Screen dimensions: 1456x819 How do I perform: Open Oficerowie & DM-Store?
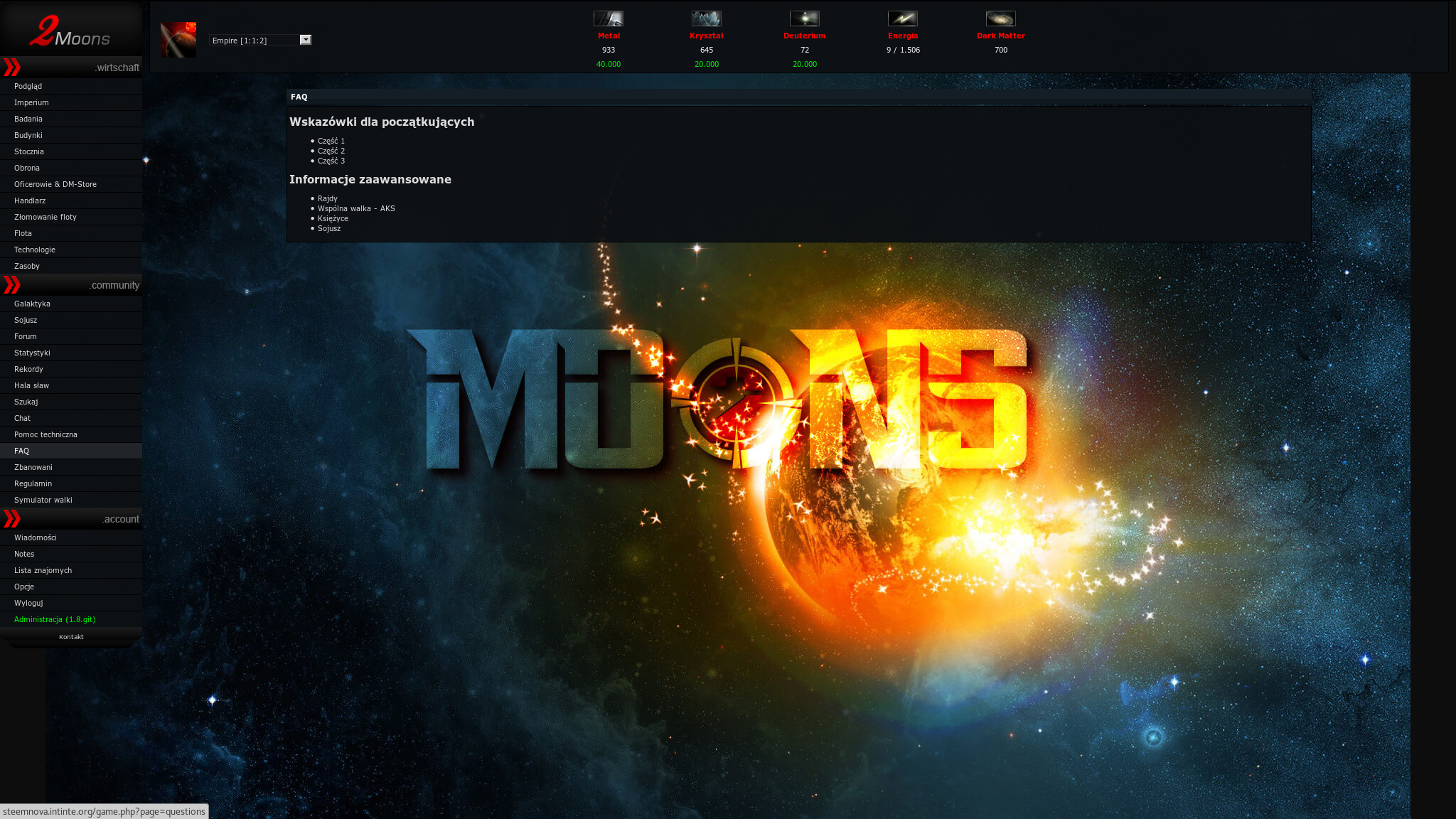tap(71, 184)
